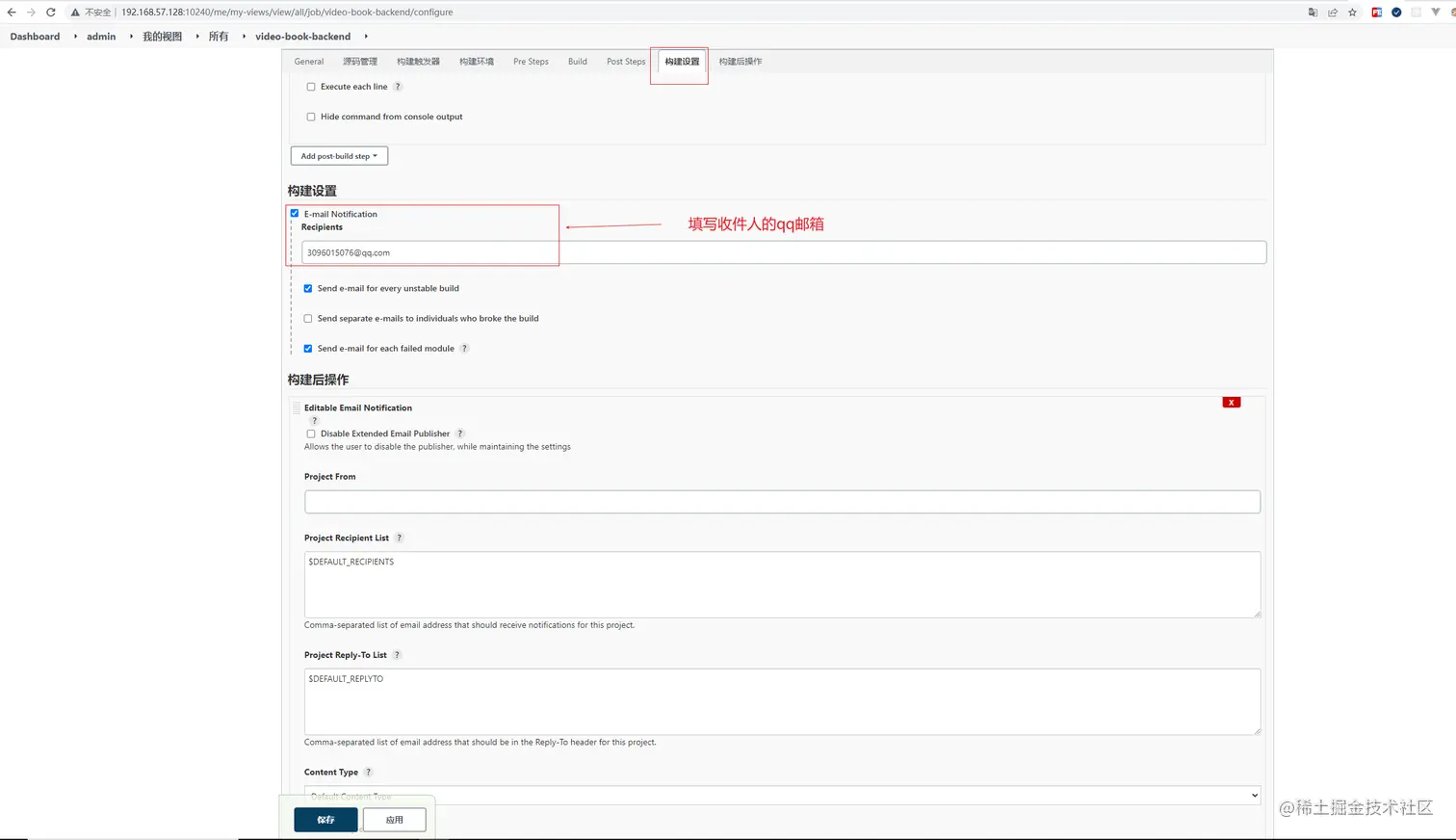Click the Project Recipient List text area

[x=782, y=585]
